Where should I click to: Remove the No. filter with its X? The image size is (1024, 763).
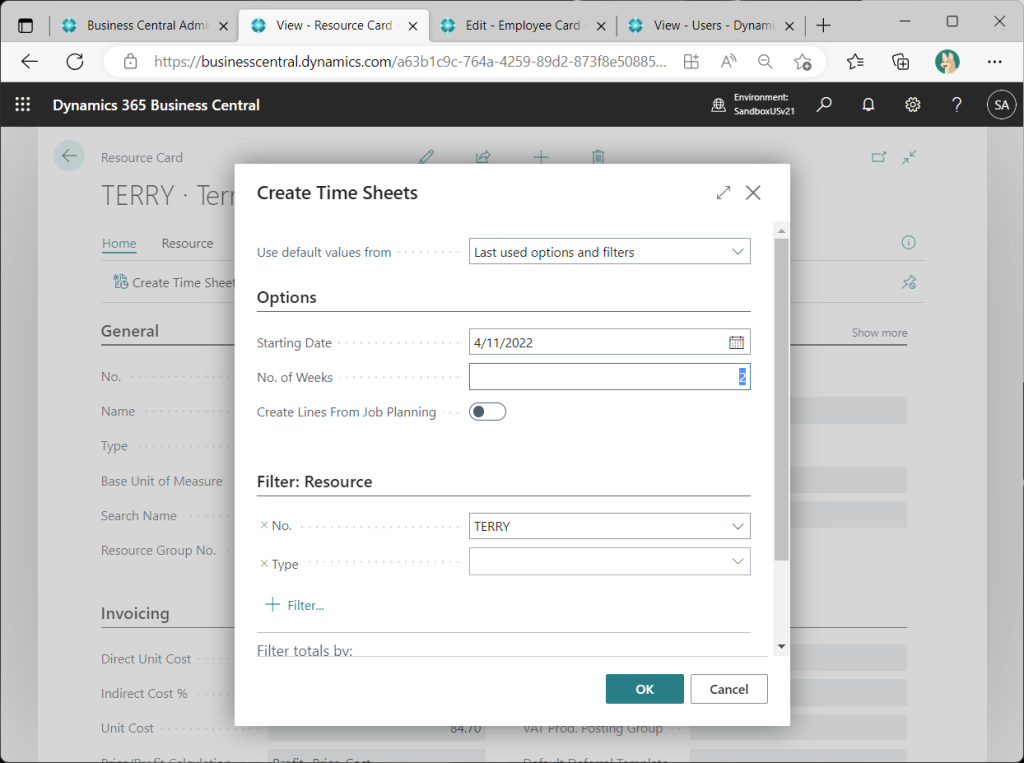(x=264, y=525)
